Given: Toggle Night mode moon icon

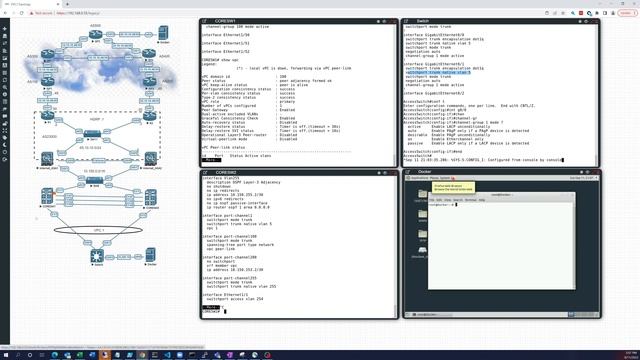Looking at the screenshot, I should [4, 145].
